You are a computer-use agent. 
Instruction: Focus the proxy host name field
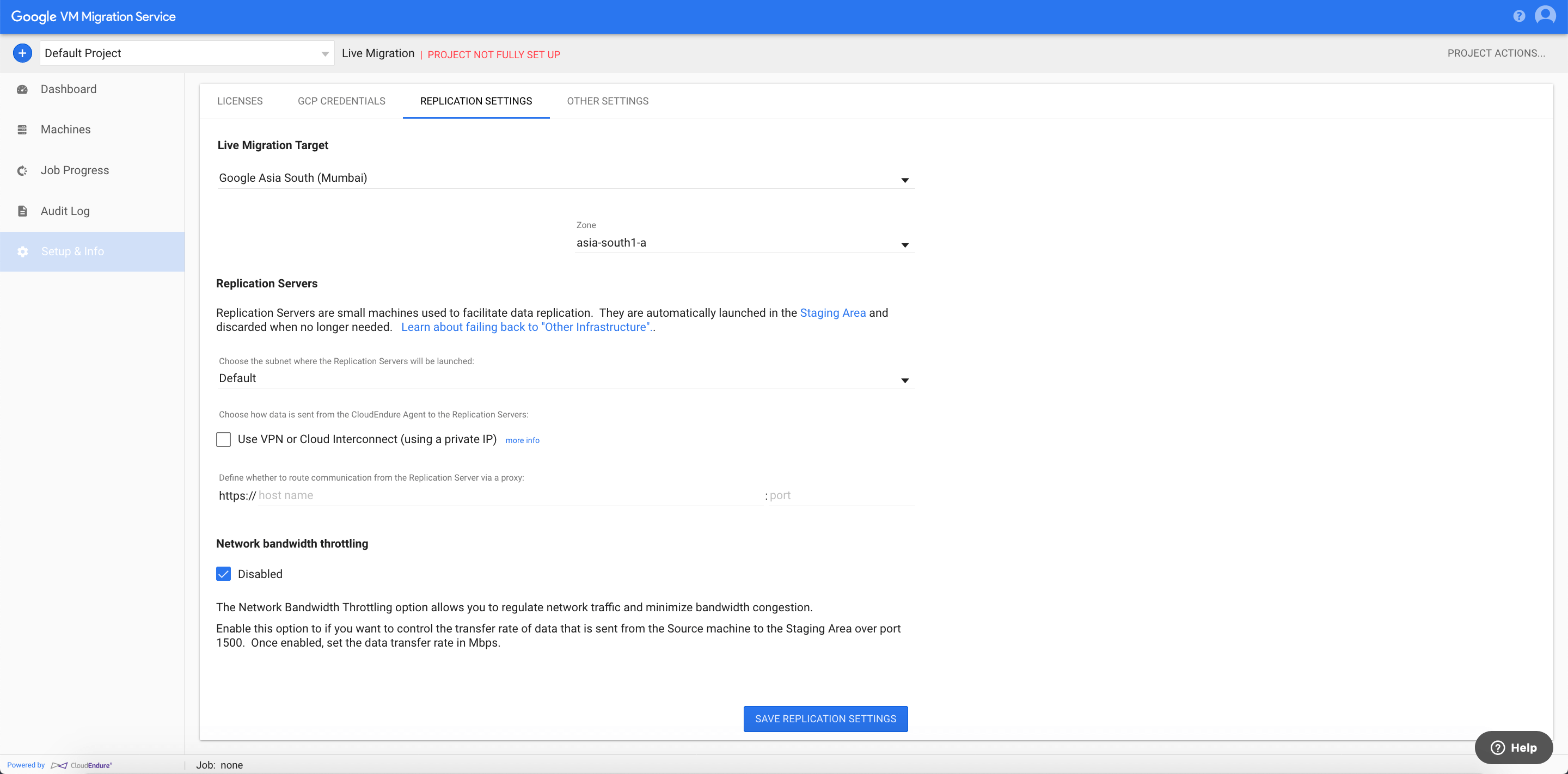click(510, 495)
